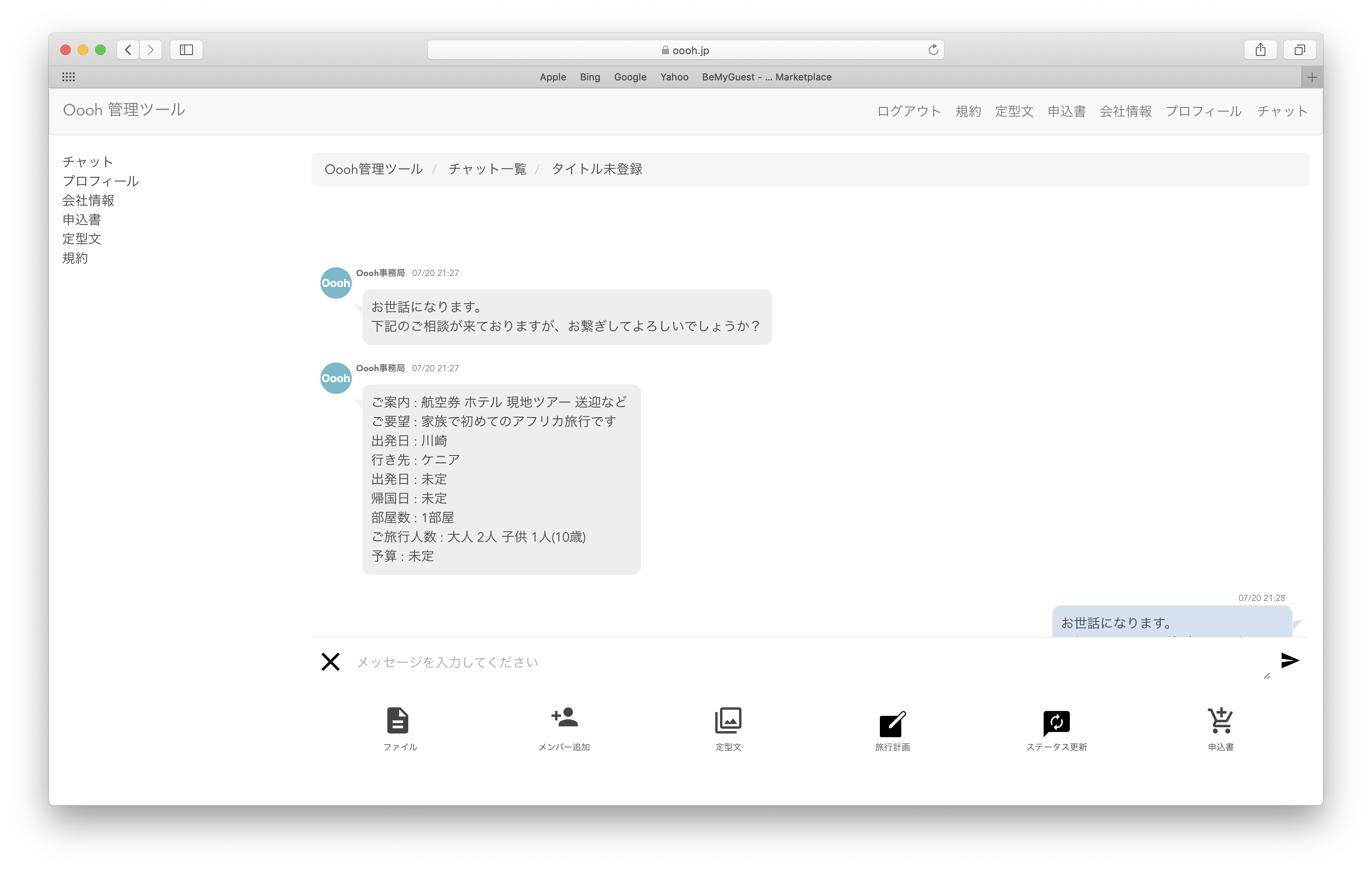Go to チャット一覧 breadcrumb link

[x=488, y=169]
